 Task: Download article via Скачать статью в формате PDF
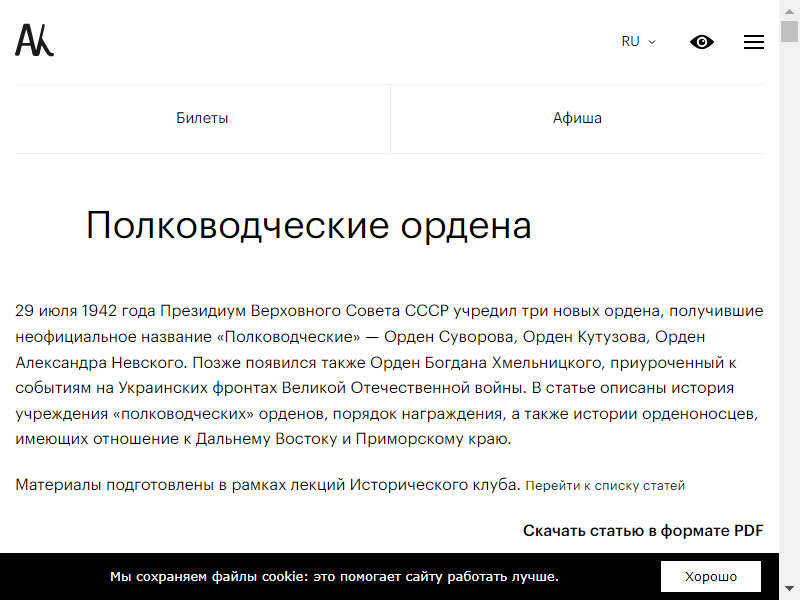point(643,531)
